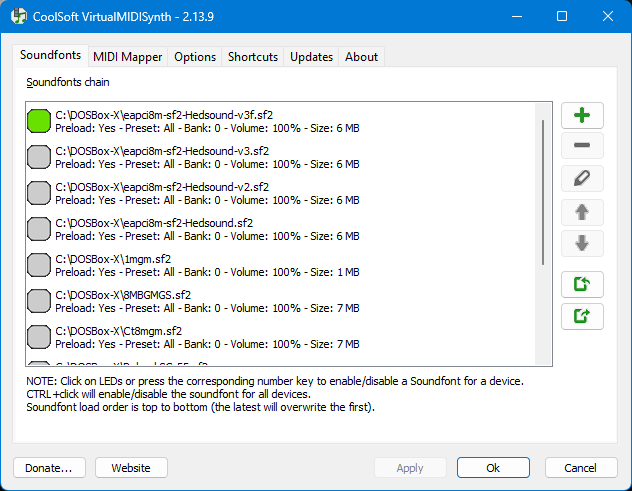Enable the LED for eapci8m-sf2-Hedsound.sf2

point(39,229)
